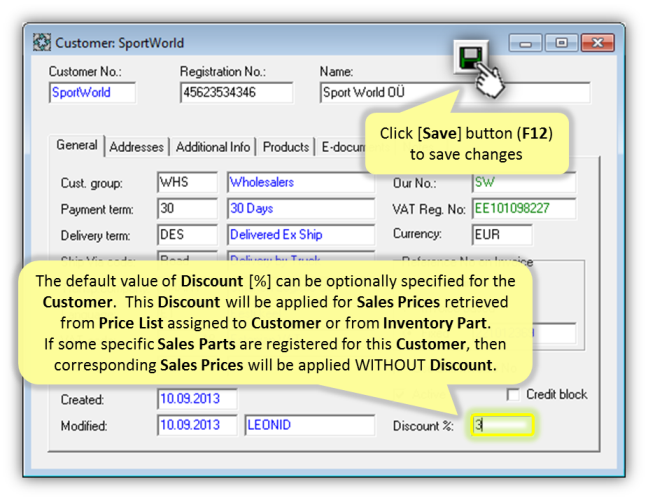Click the Currency field EUR

tap(502, 235)
